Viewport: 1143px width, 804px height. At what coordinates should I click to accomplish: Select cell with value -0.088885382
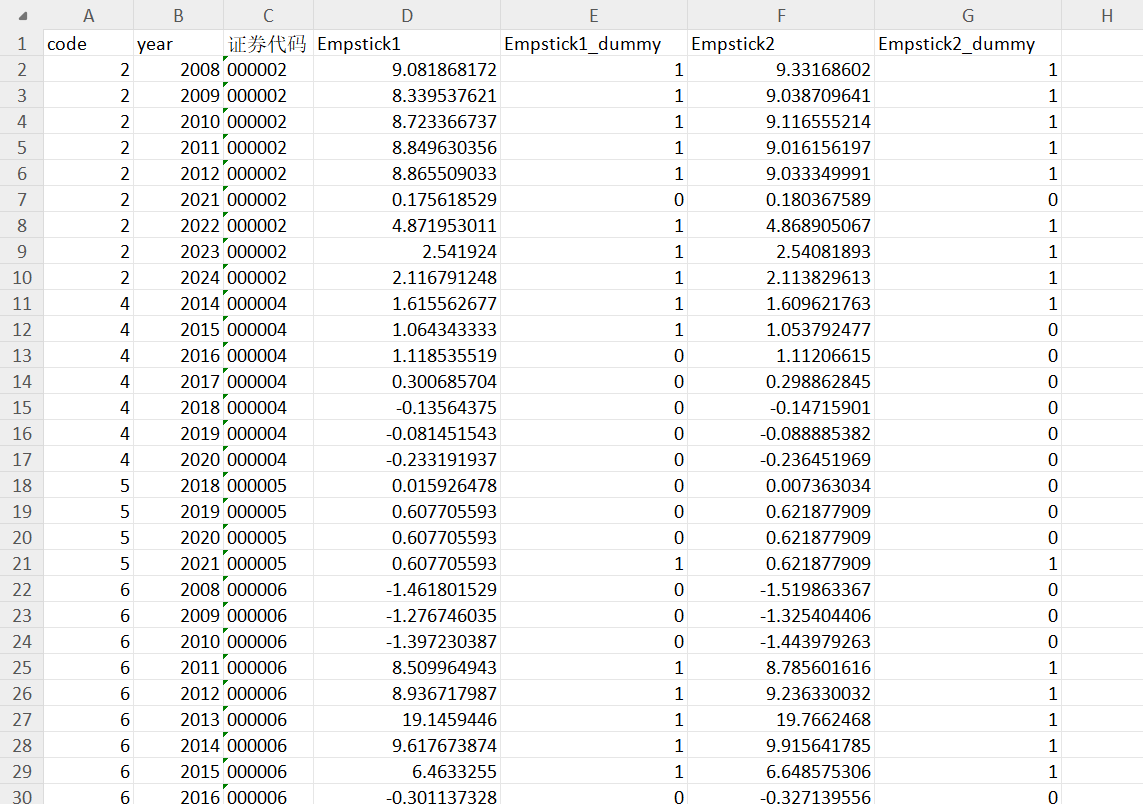[781, 434]
